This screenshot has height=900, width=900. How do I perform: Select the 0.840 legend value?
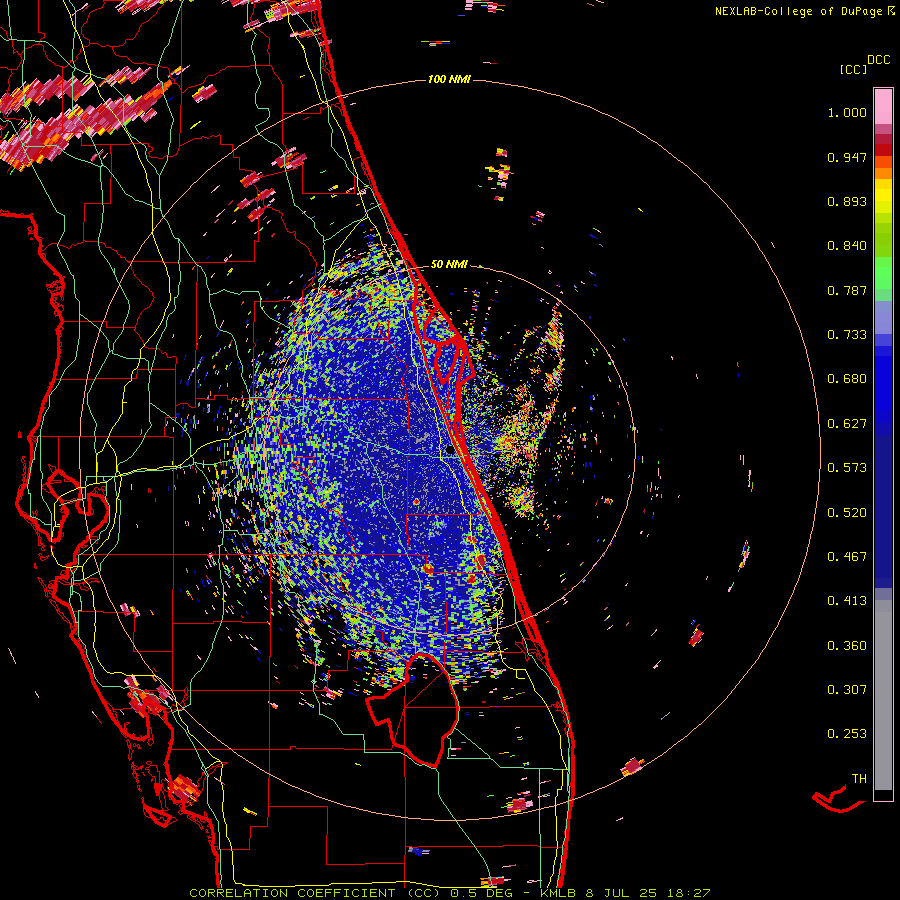point(847,246)
